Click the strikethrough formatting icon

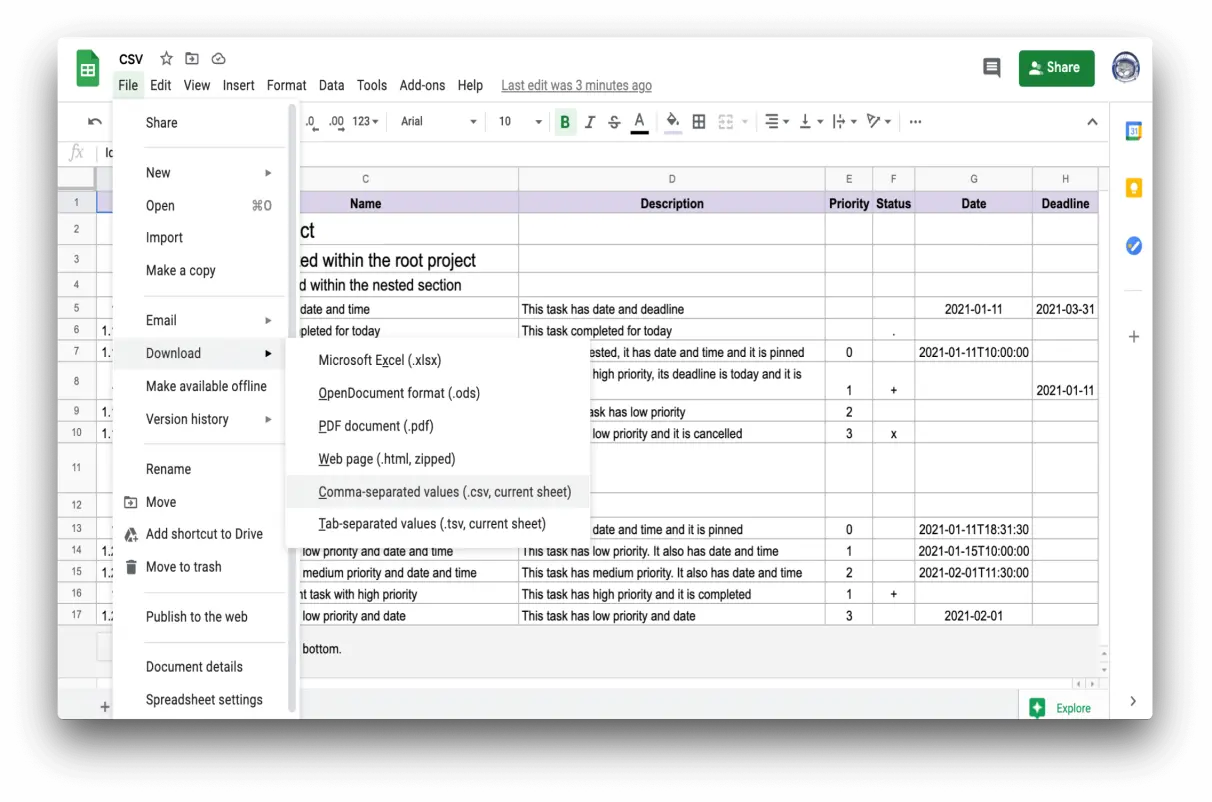pyautogui.click(x=614, y=122)
